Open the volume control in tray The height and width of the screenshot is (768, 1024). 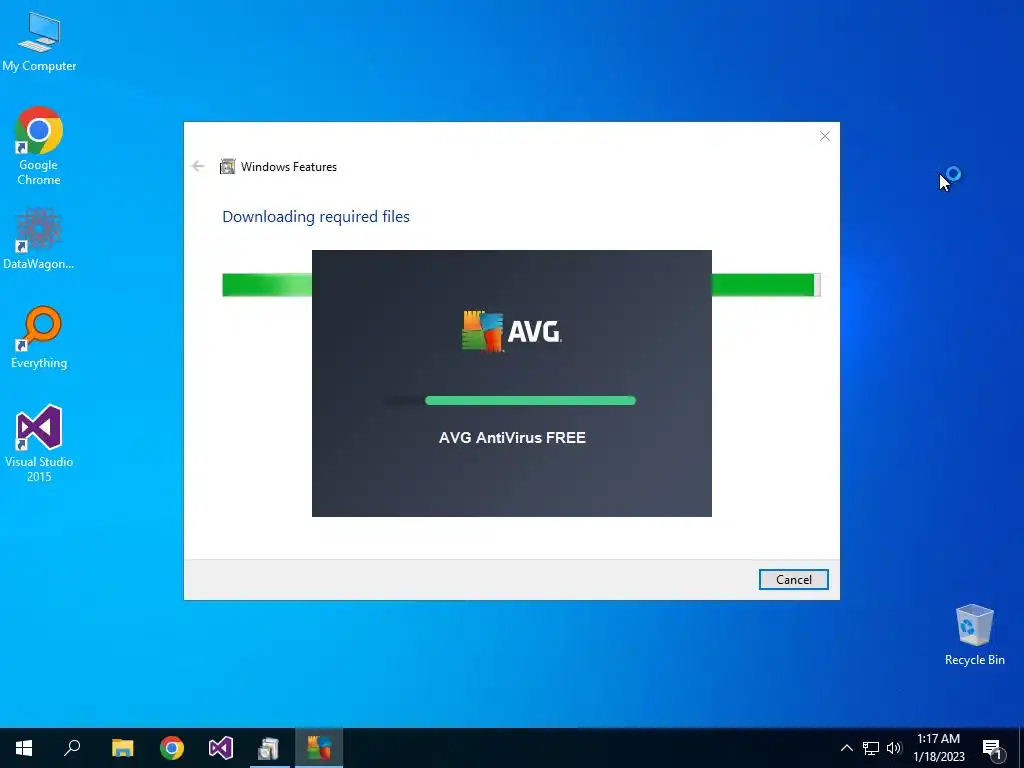(894, 748)
